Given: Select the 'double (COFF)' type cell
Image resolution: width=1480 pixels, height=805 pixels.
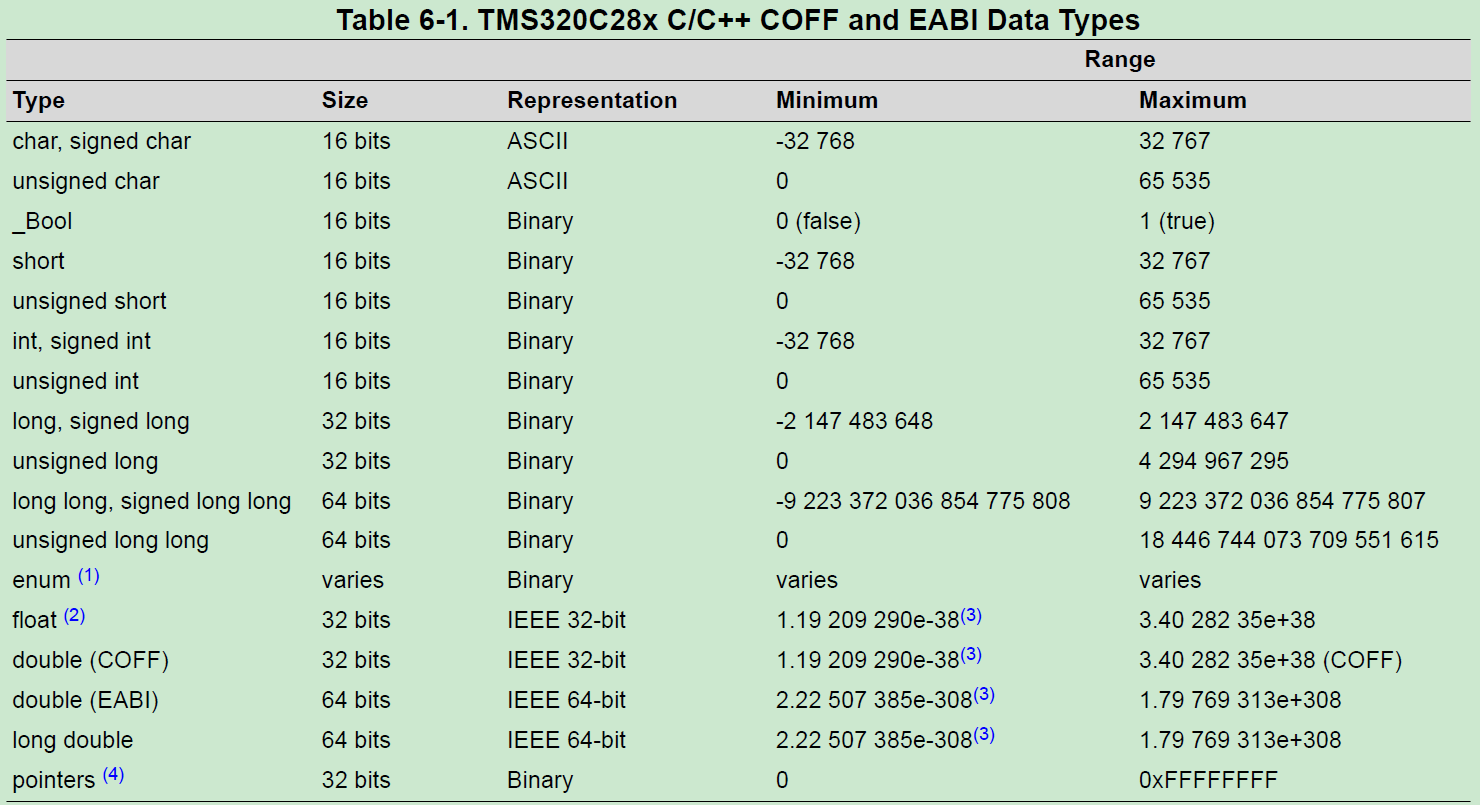Looking at the screenshot, I should (x=91, y=660).
